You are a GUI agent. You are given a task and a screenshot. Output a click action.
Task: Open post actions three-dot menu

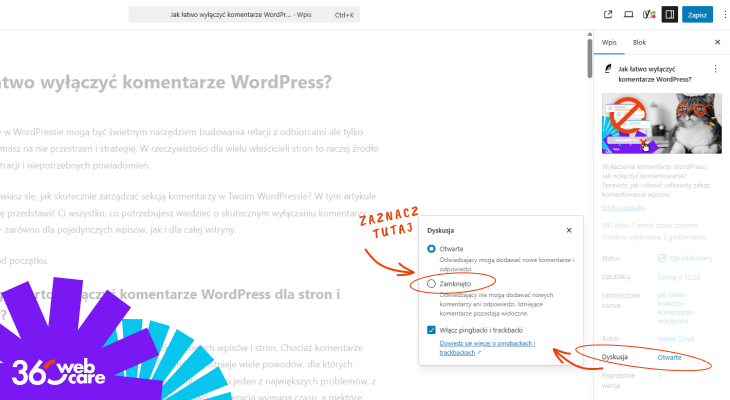(x=715, y=69)
